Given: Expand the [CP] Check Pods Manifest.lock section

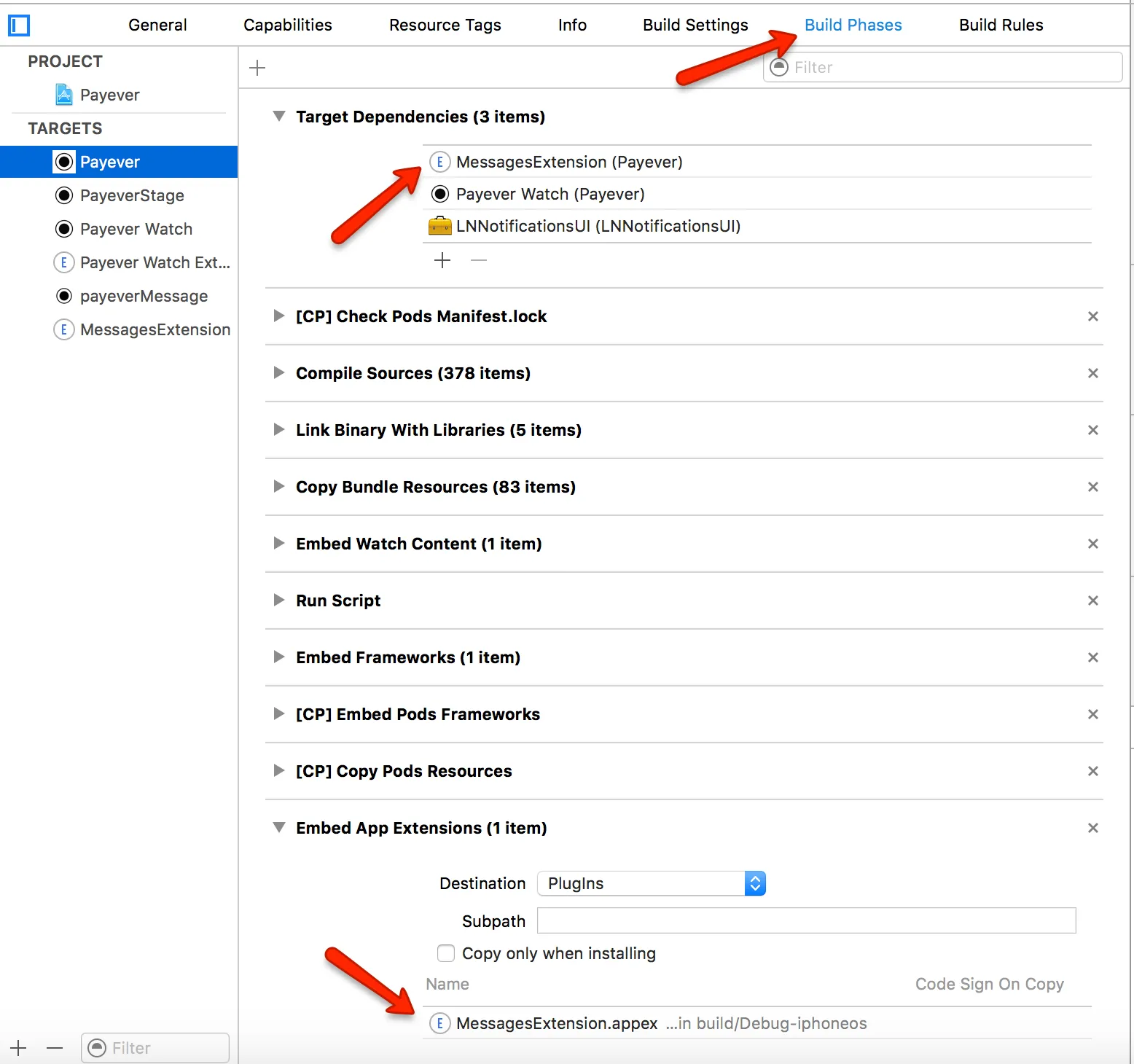Looking at the screenshot, I should (x=278, y=316).
